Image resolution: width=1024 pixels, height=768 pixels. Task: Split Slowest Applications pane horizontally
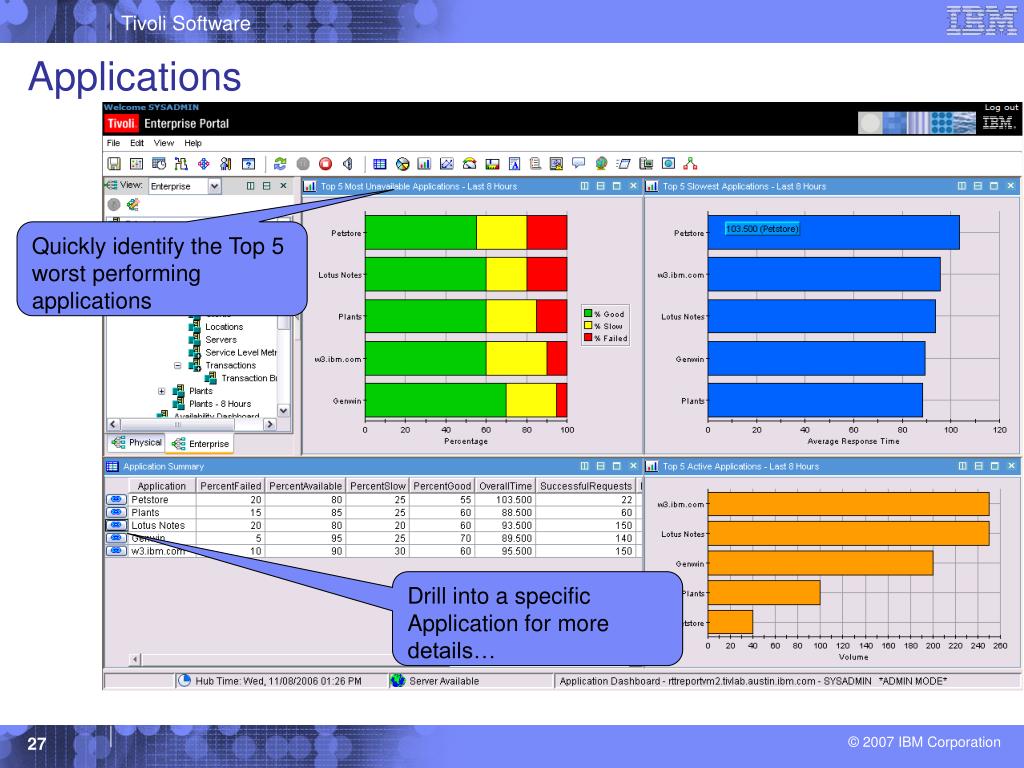point(978,186)
